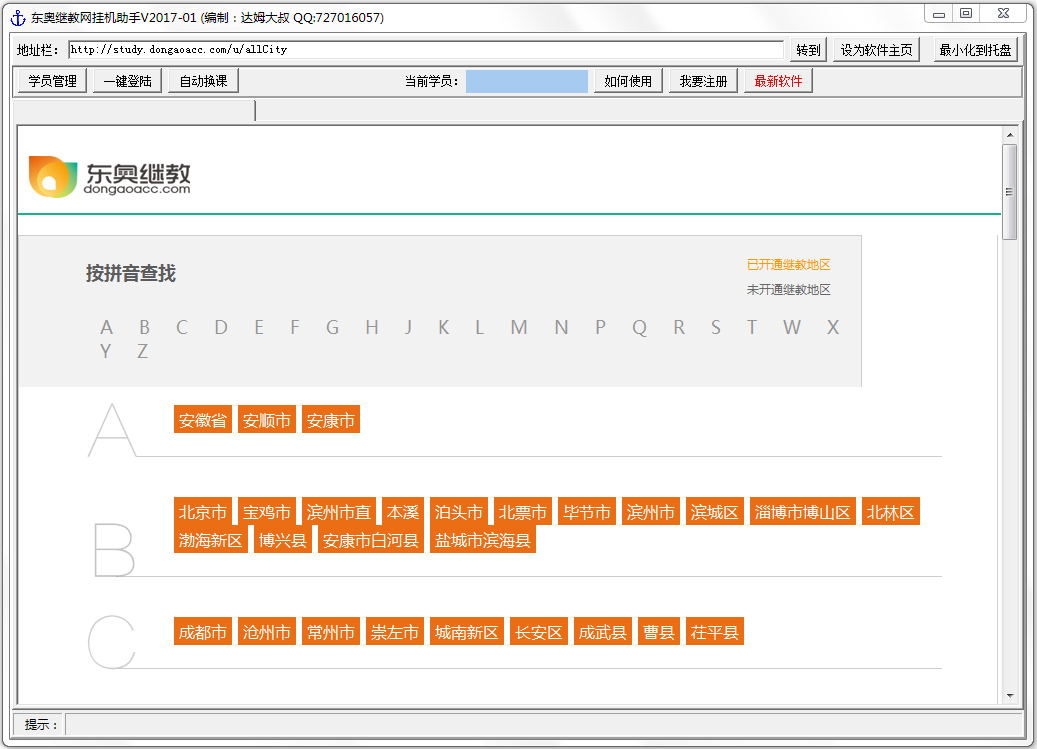
Task: Click the 东奥继教 logo icon
Action: [x=52, y=177]
